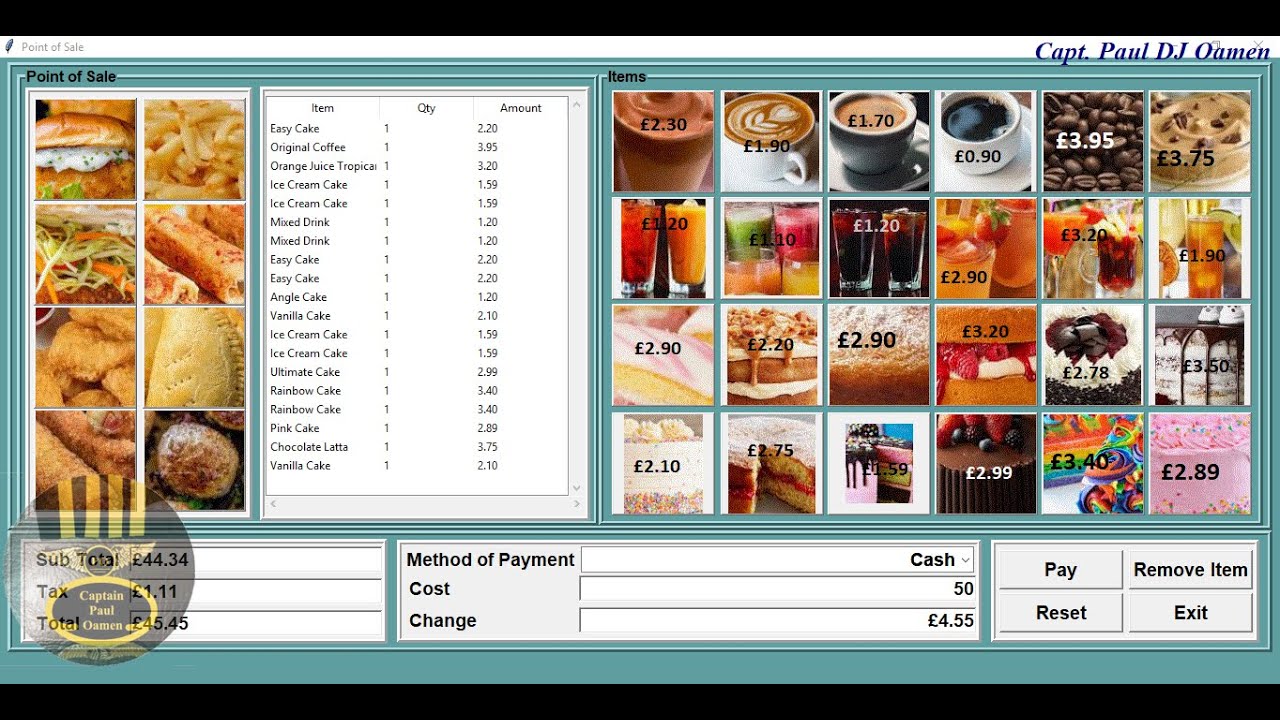Select the £1.59 ice cream cake
The image size is (1280, 720).
click(879, 463)
